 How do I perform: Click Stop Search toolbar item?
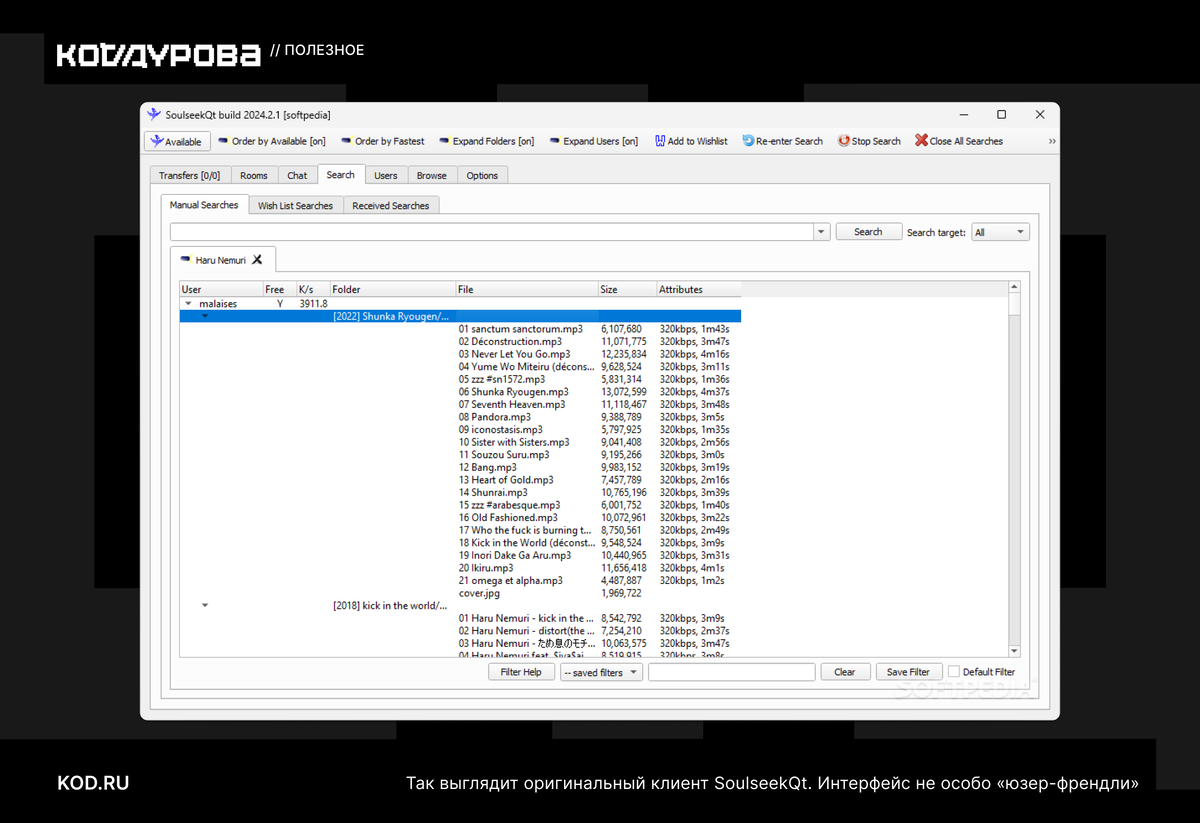coord(869,142)
